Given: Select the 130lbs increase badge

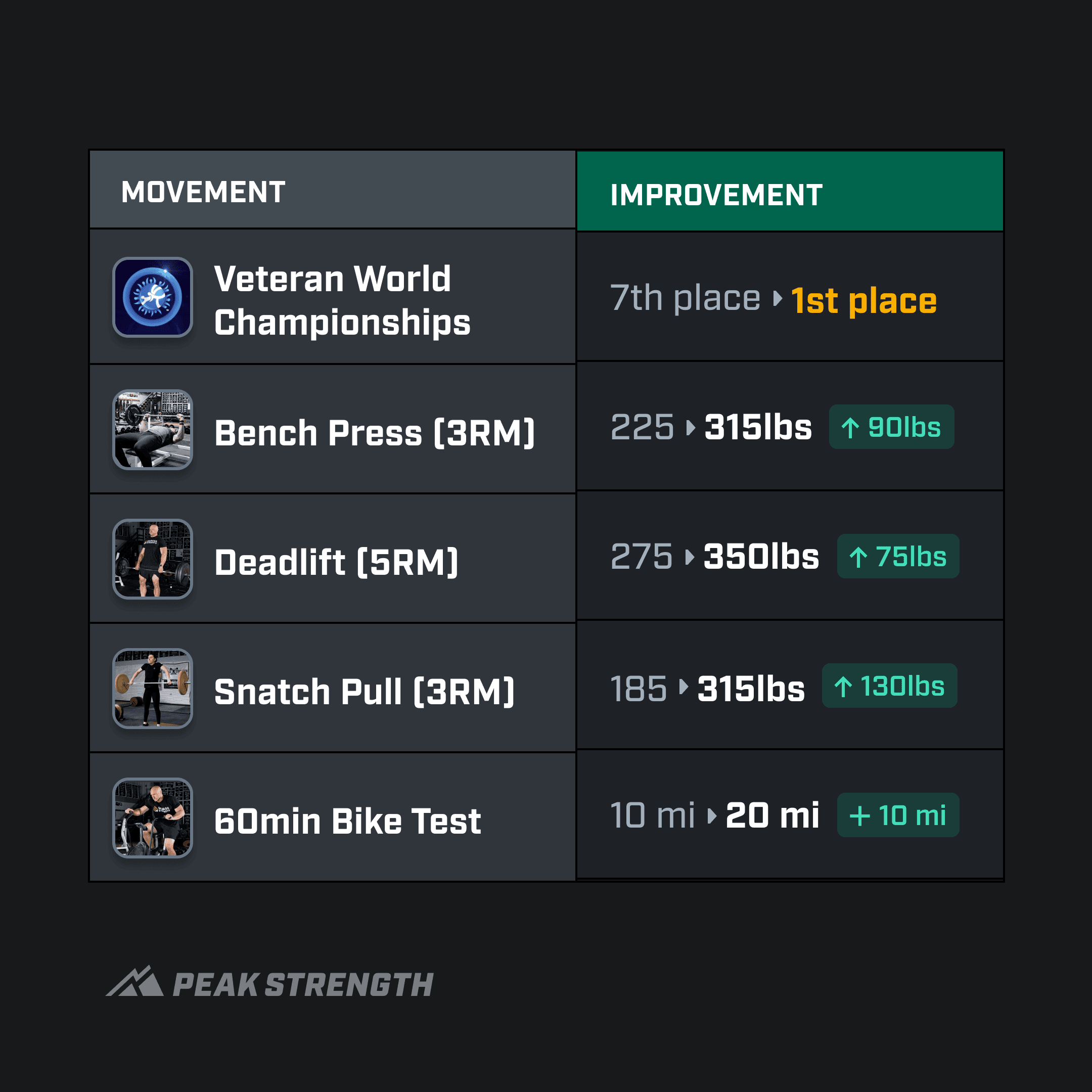Looking at the screenshot, I should tap(889, 686).
